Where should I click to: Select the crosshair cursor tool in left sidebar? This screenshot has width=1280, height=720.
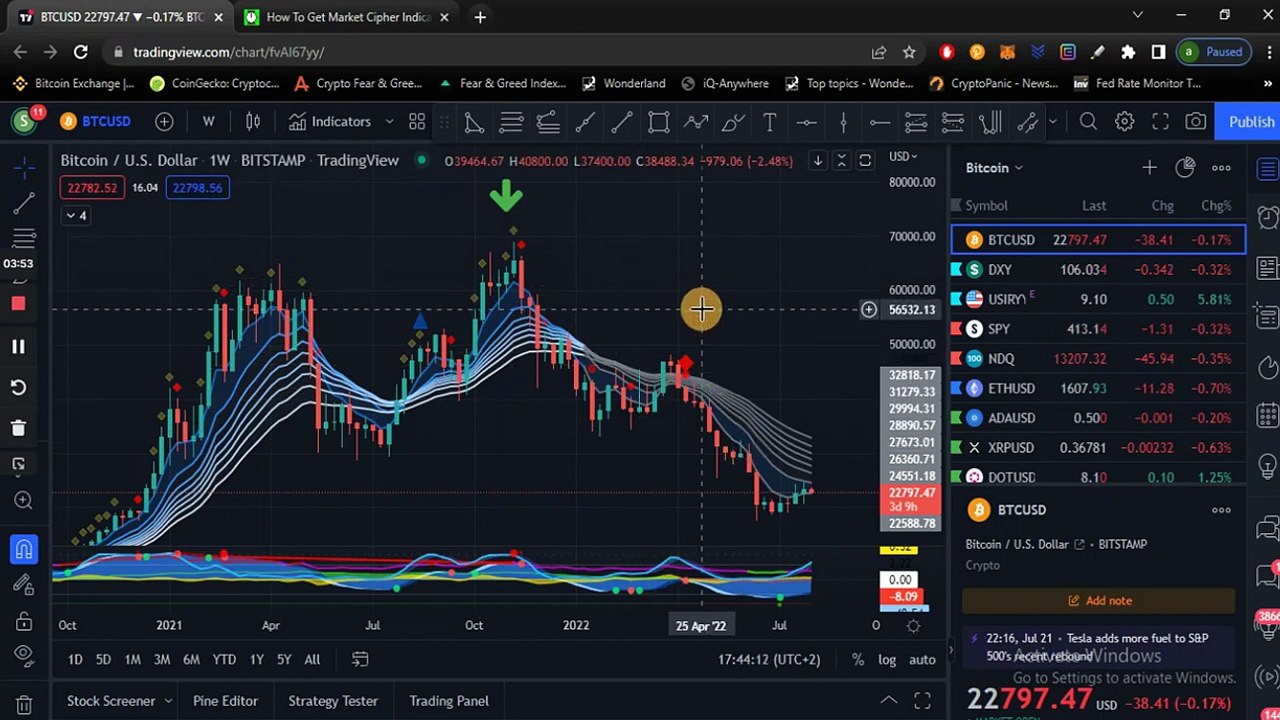24,167
